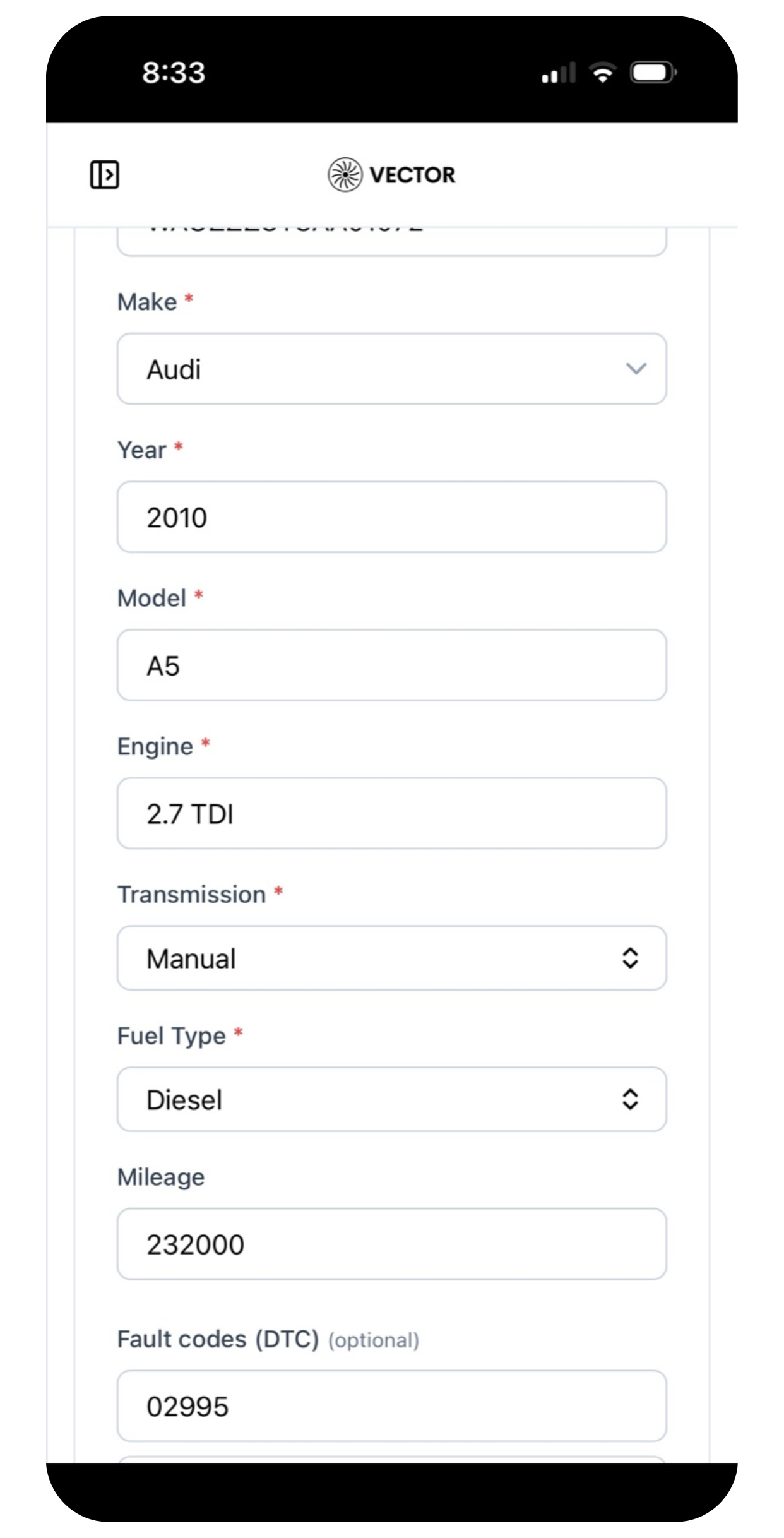Click the up-down arrows in Transmission field
The height and width of the screenshot is (1538, 784).
pyautogui.click(x=630, y=958)
